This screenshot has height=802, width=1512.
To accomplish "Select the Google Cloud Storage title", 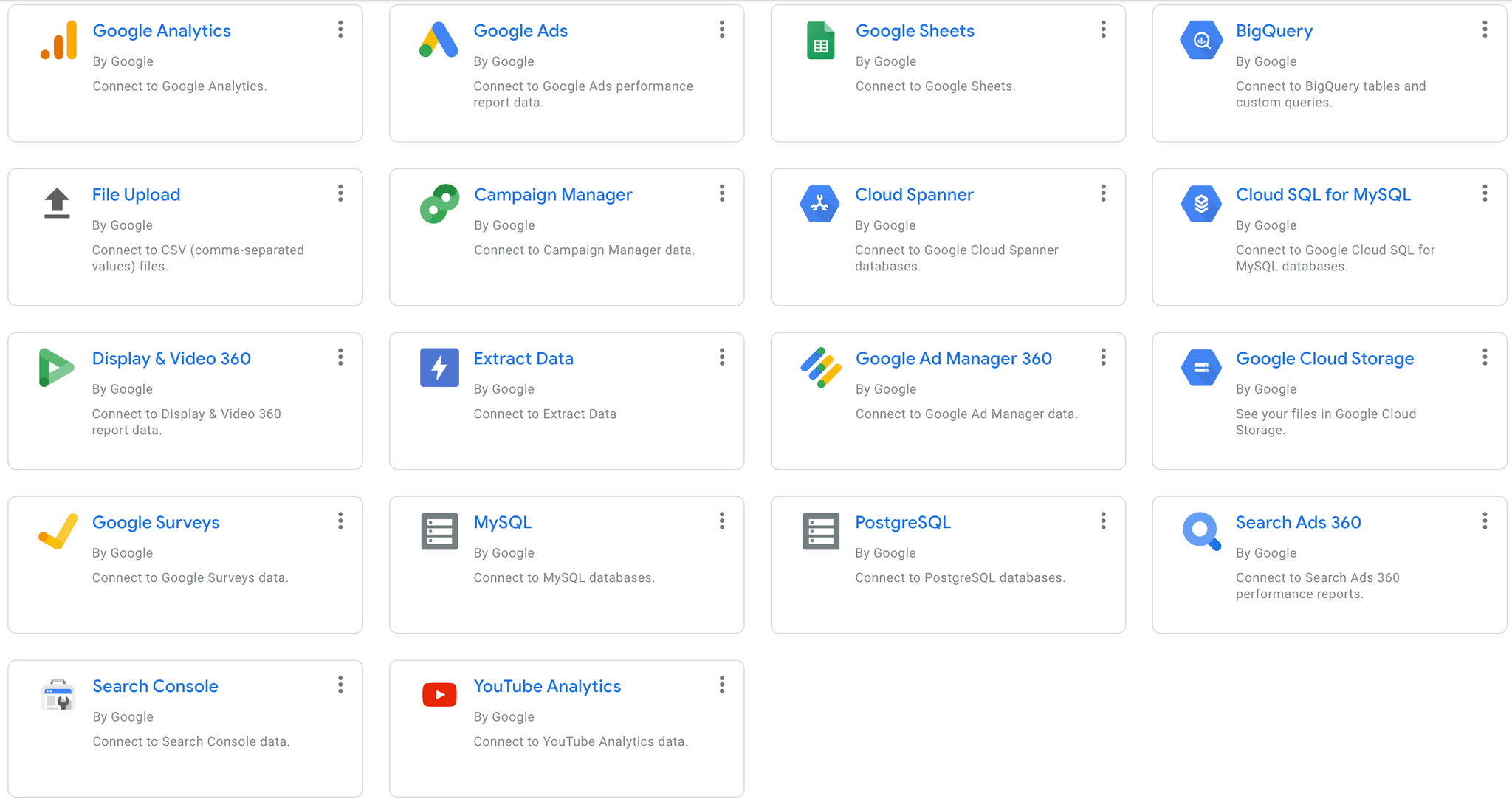I will pyautogui.click(x=1325, y=359).
